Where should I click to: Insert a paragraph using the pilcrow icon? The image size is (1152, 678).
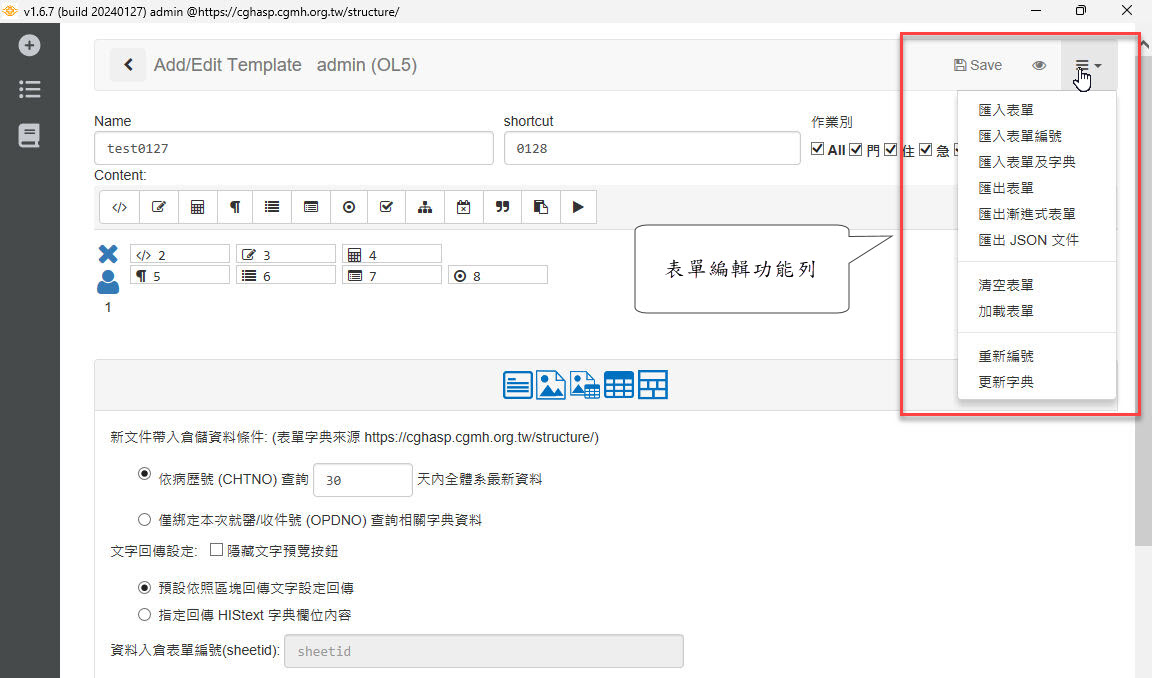coord(235,207)
